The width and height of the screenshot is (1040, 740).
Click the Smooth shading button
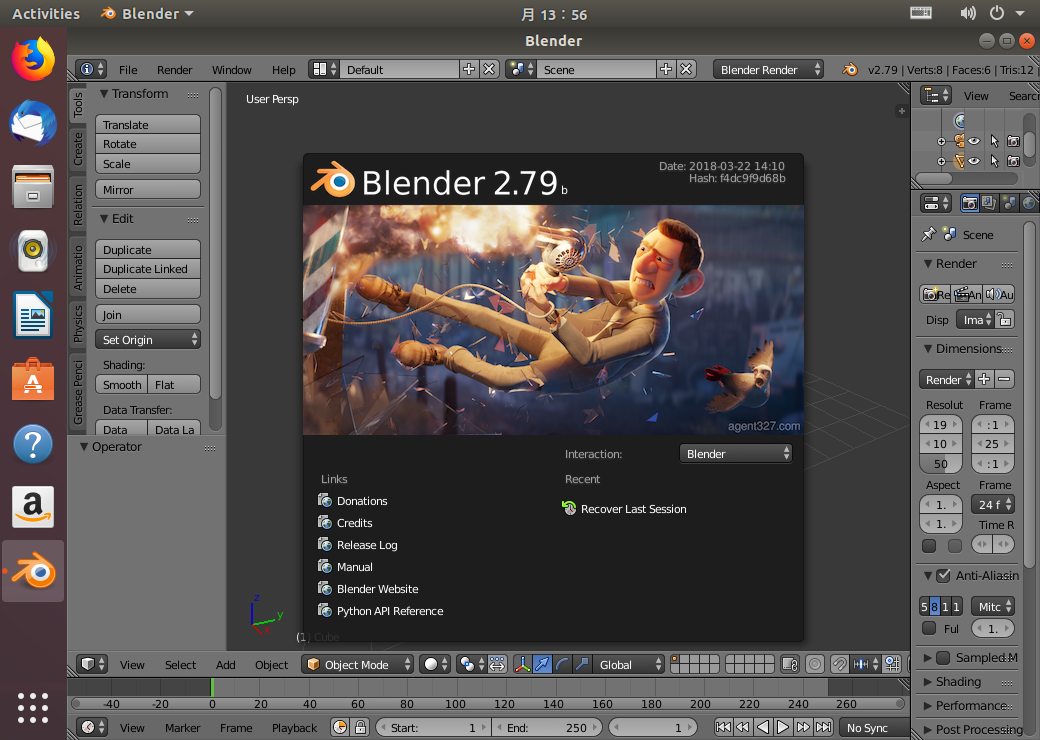click(121, 385)
